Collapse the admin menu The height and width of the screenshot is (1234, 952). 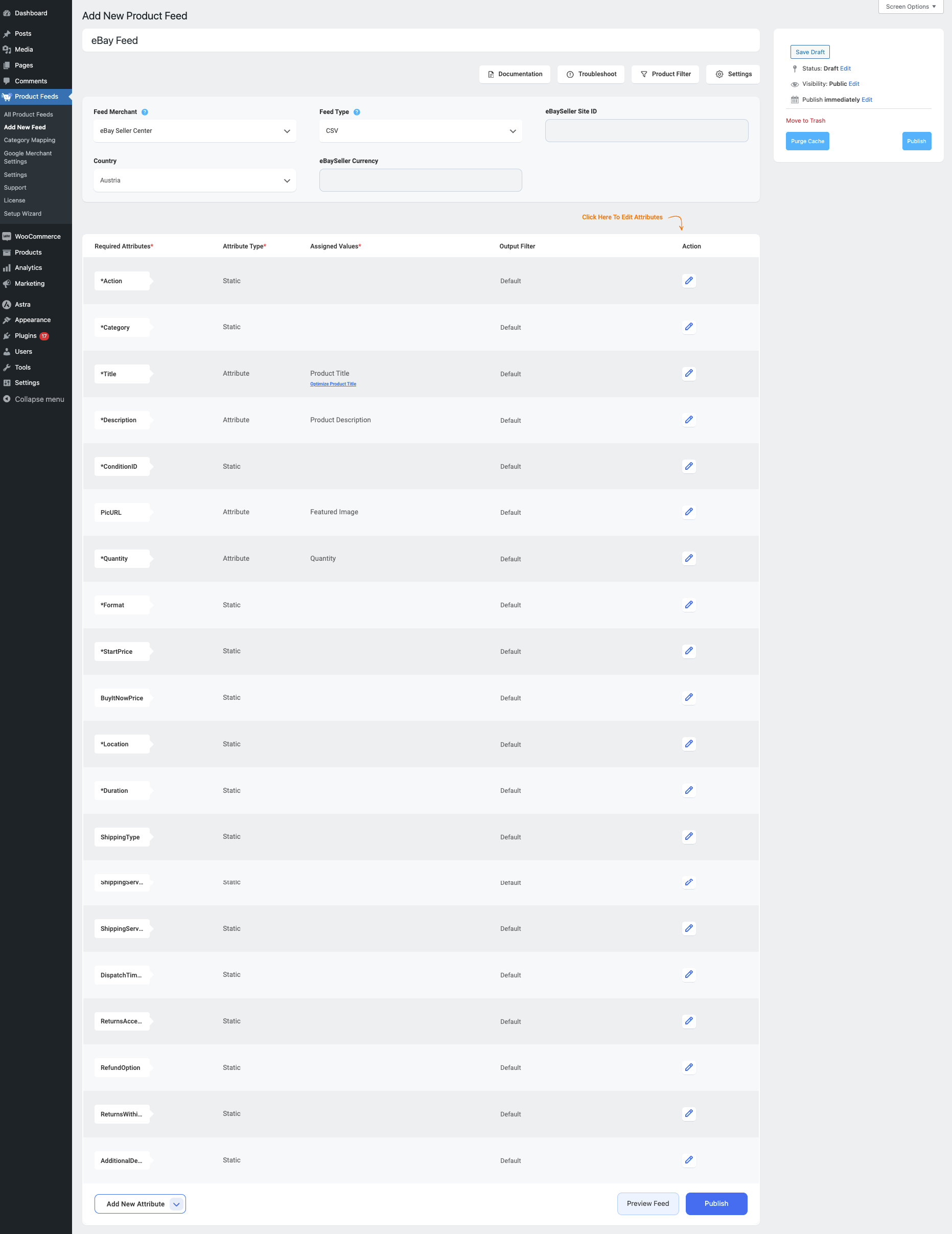point(36,399)
